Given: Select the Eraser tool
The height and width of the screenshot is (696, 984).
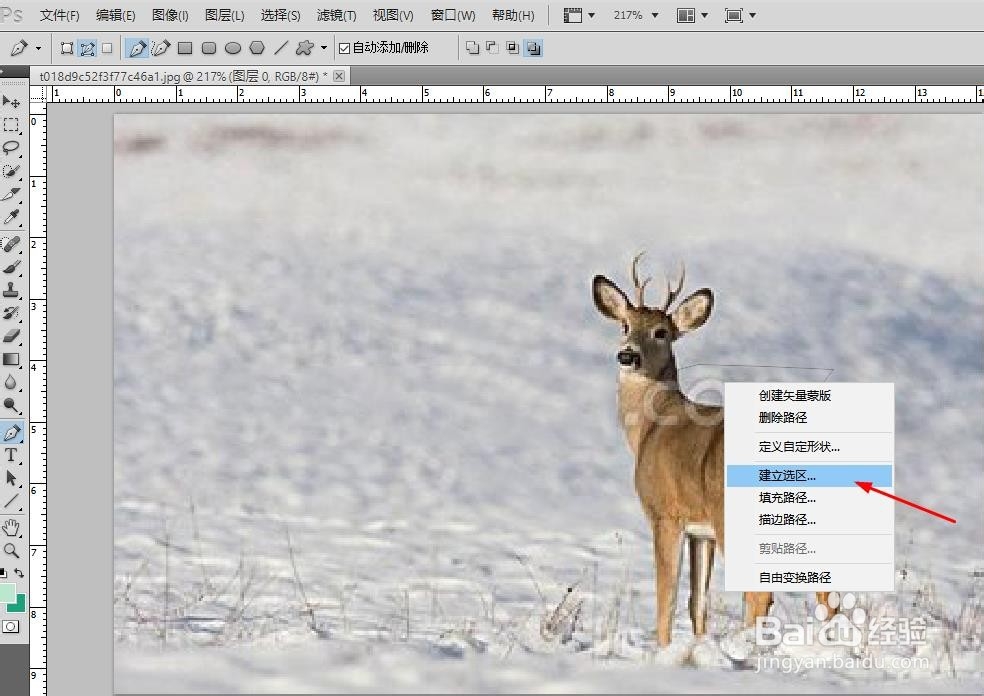Looking at the screenshot, I should pyautogui.click(x=11, y=336).
